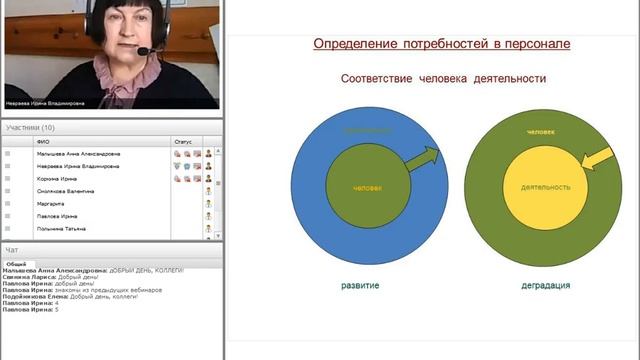Click the развитие label on slide
Image resolution: width=640 pixels, height=360 pixels.
pos(360,285)
